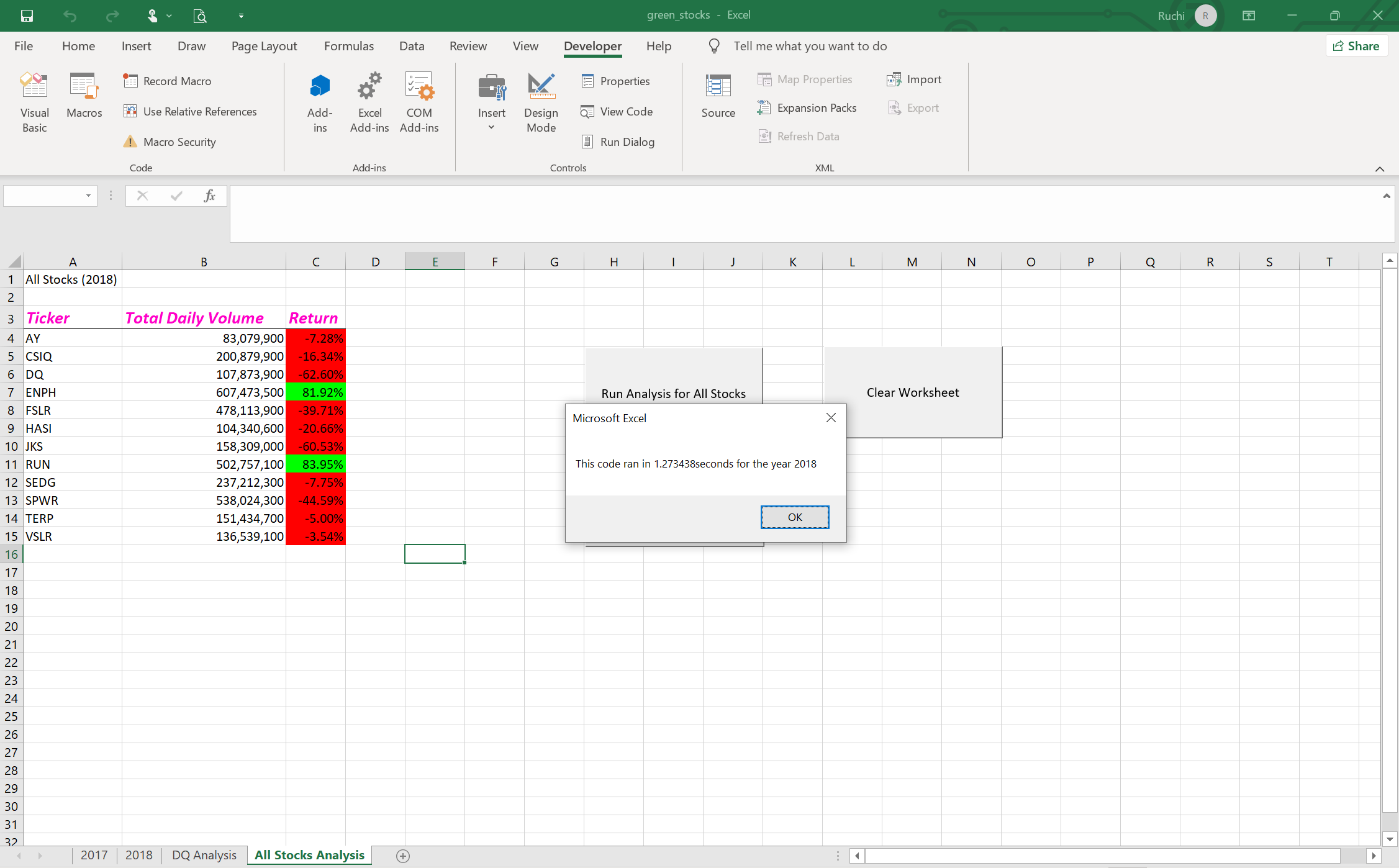Viewport: 1399px width, 868px height.
Task: Click Export XML
Action: click(913, 108)
